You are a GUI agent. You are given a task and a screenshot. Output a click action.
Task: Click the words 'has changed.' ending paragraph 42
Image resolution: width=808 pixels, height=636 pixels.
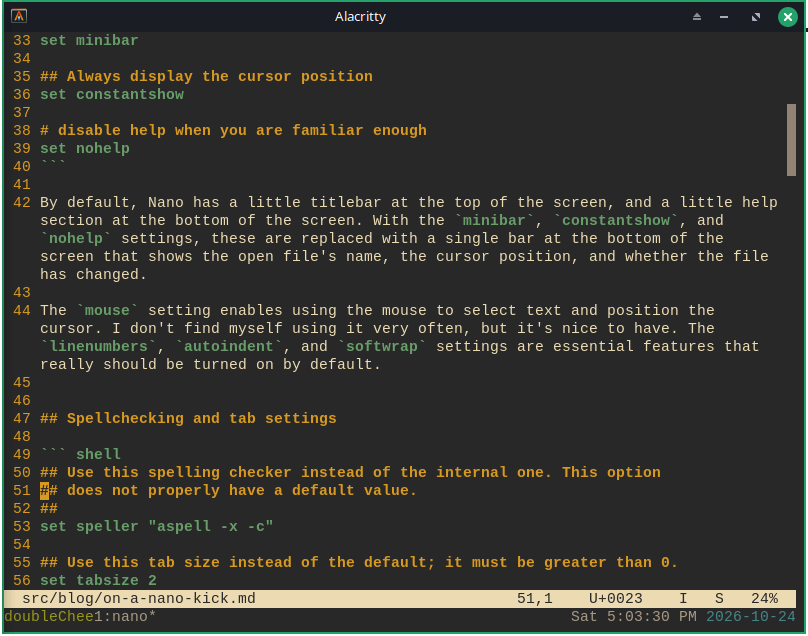(93, 275)
